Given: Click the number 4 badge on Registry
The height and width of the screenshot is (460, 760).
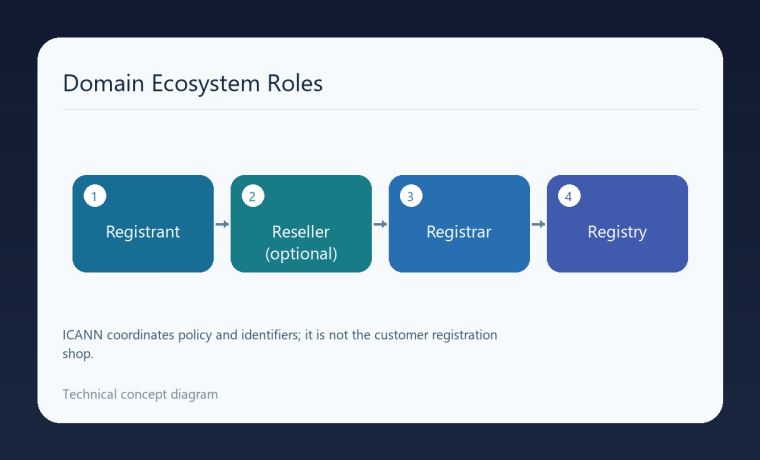Looking at the screenshot, I should pyautogui.click(x=569, y=196).
